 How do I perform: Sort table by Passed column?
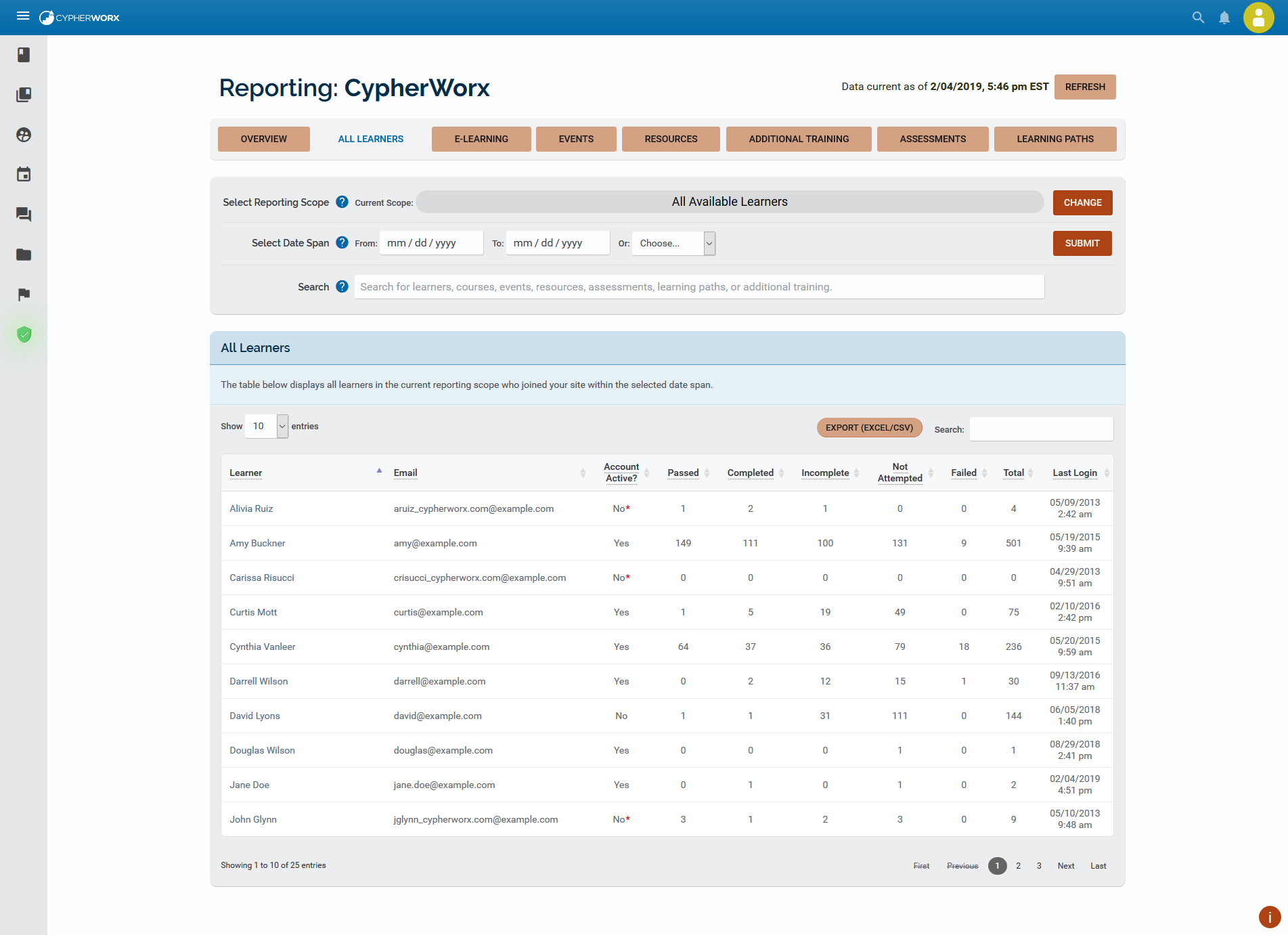[x=684, y=473]
